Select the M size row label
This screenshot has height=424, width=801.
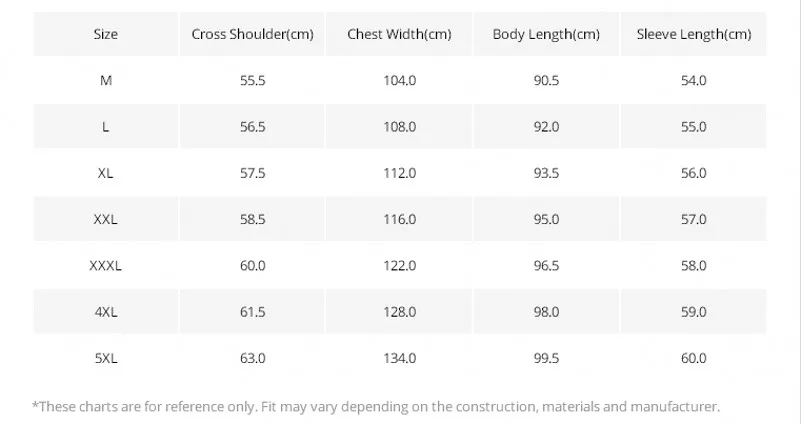tap(106, 80)
